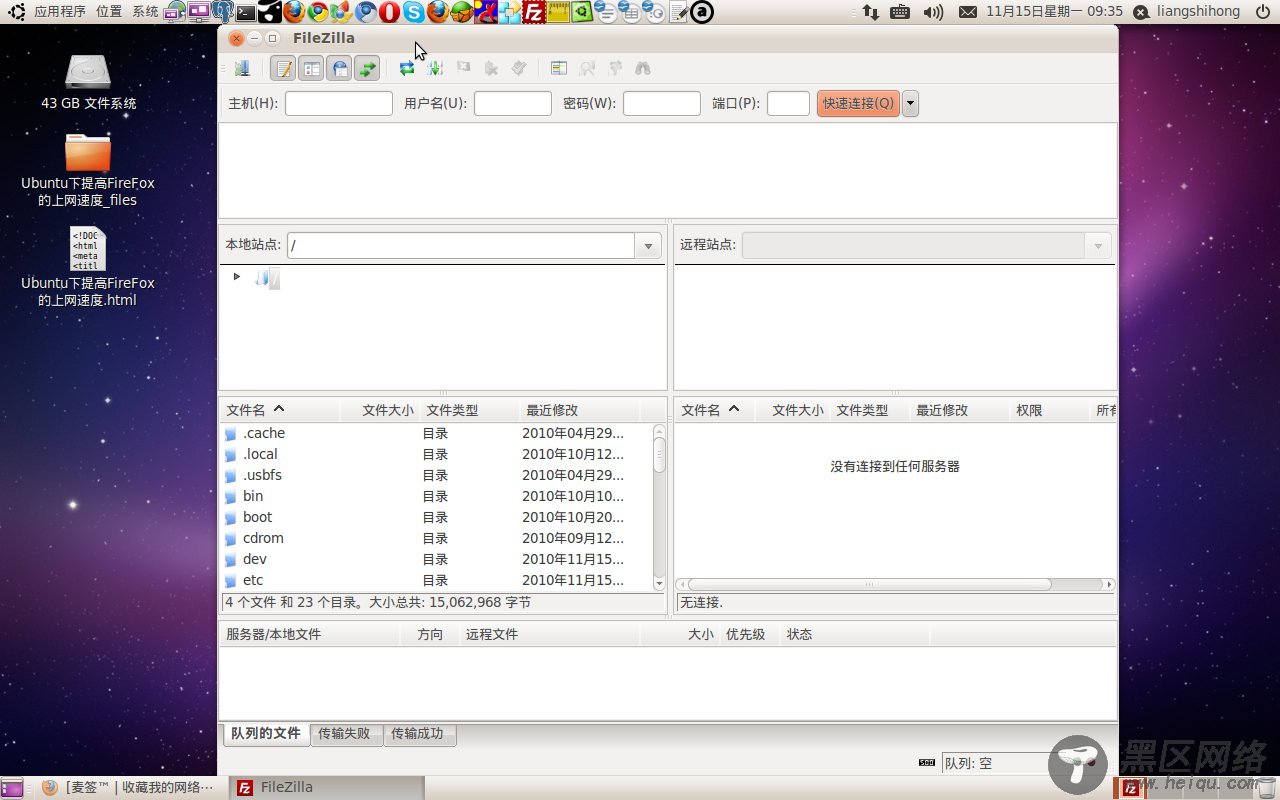Select the .usbfs directory row
The image size is (1280, 800).
[x=436, y=475]
